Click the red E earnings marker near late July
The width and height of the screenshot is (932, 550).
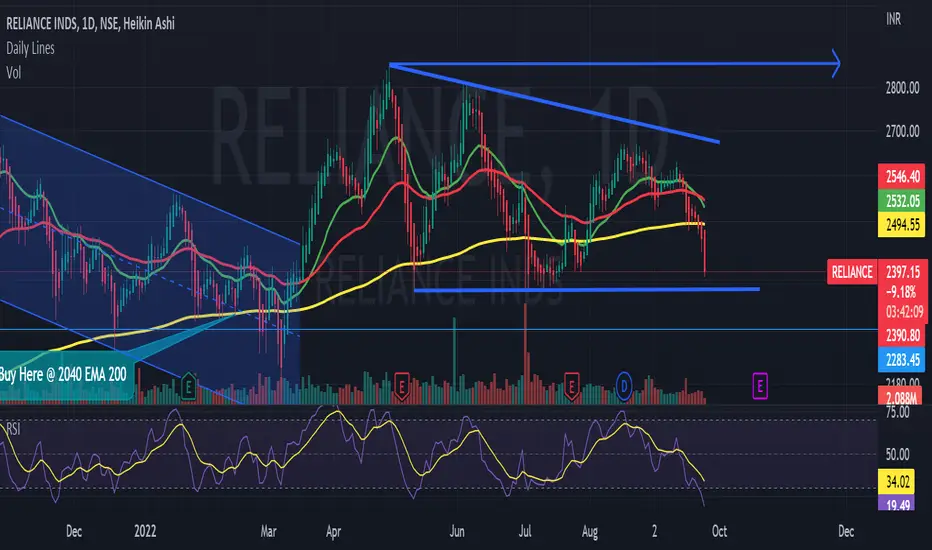point(571,386)
